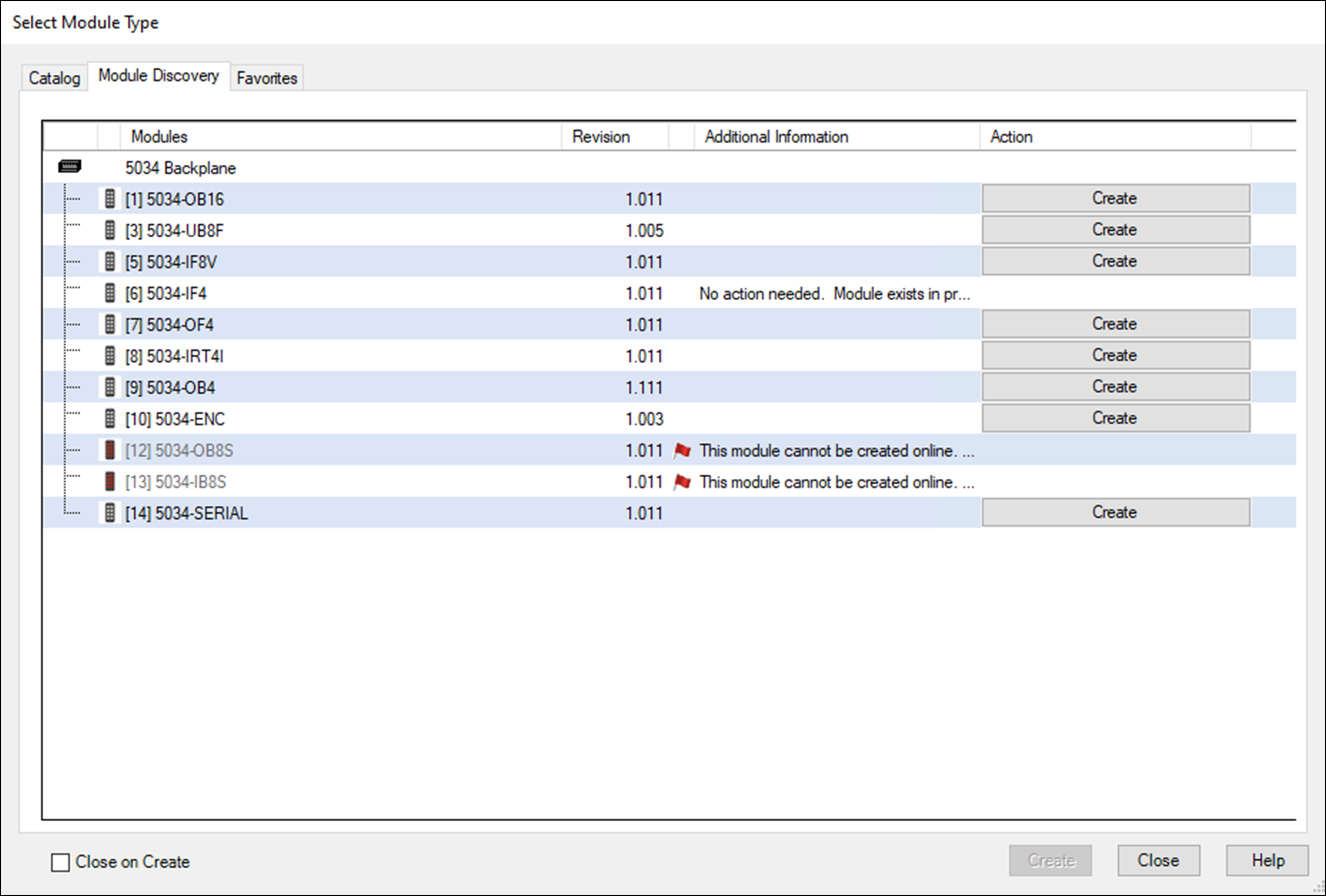Select the [7] 5034-OF4 row

click(x=670, y=325)
